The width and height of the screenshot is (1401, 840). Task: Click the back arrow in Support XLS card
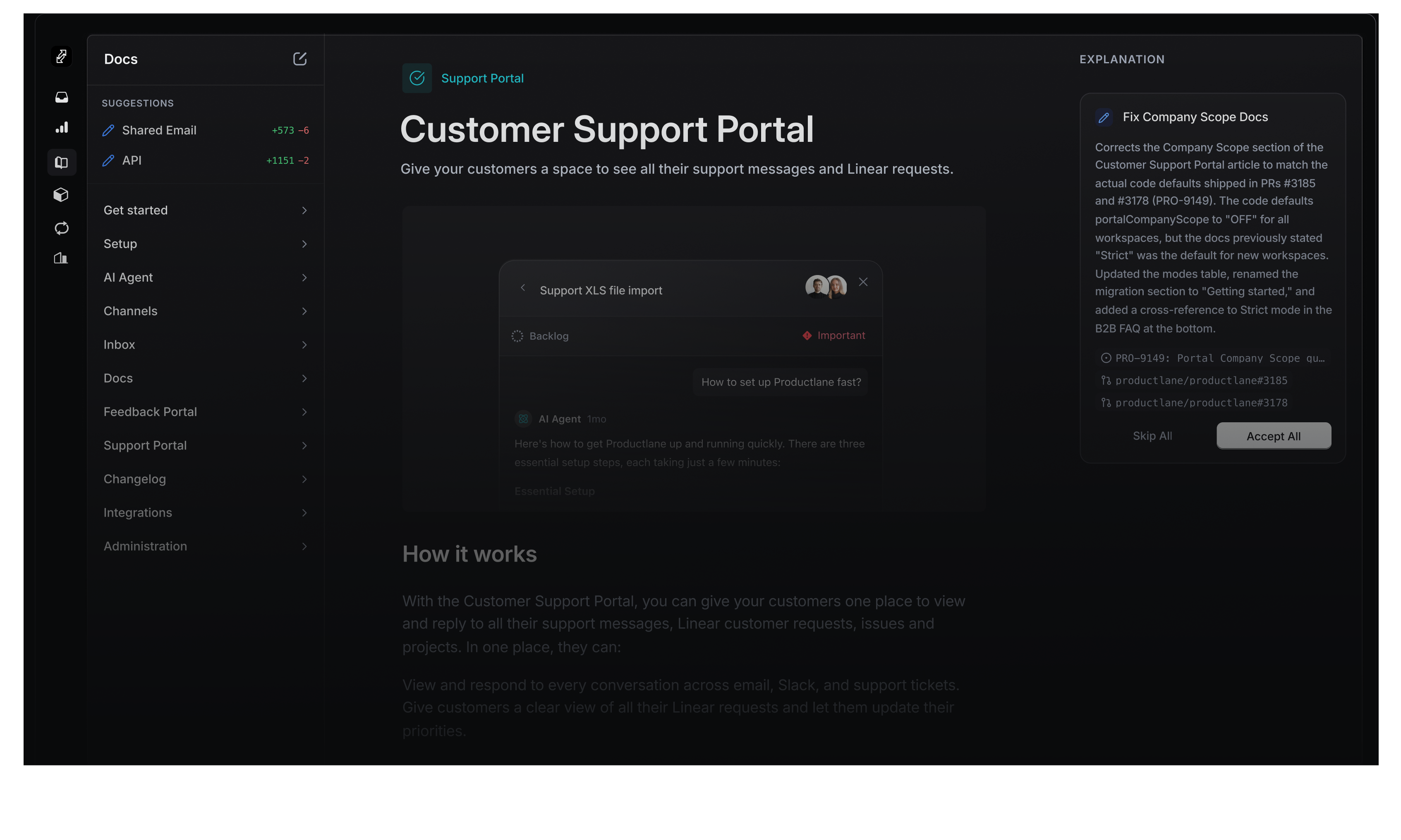[x=522, y=287]
